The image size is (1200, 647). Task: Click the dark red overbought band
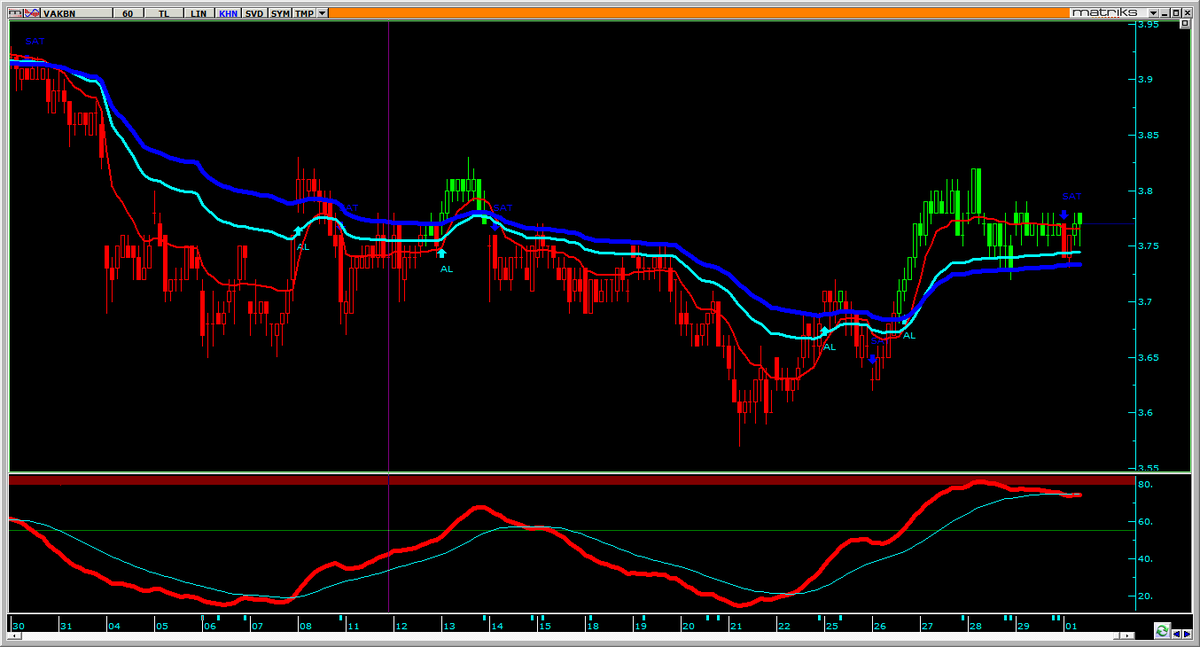tap(570, 480)
